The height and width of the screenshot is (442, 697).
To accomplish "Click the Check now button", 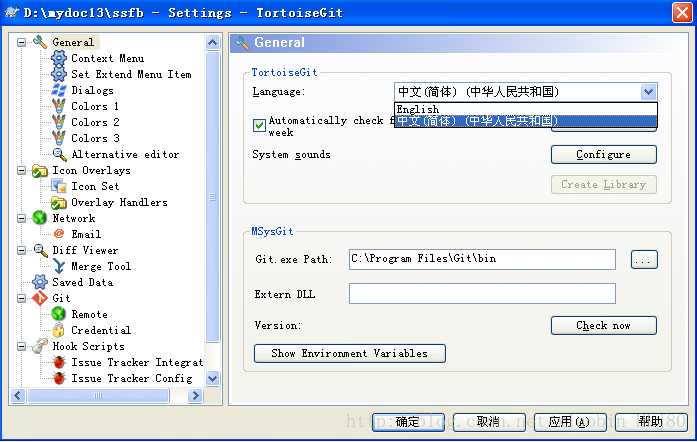I will tap(603, 325).
